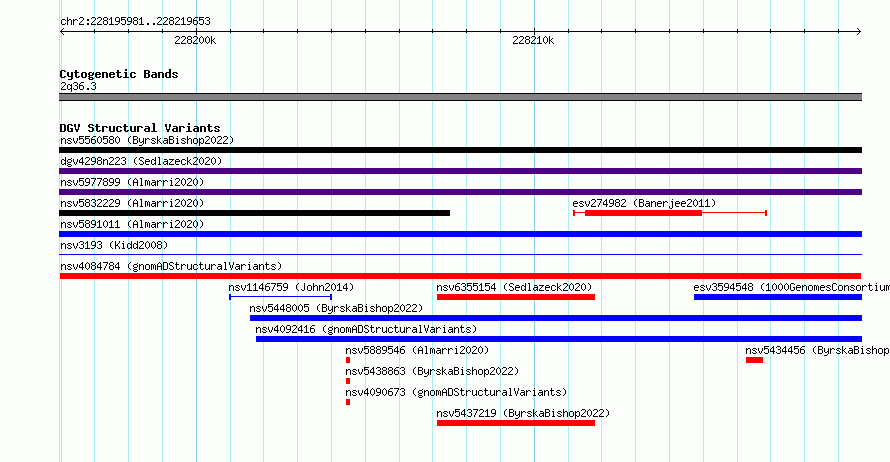Click the nsv5448005 (ByrskaBishop2022) label
The height and width of the screenshot is (462, 890).
(336, 308)
